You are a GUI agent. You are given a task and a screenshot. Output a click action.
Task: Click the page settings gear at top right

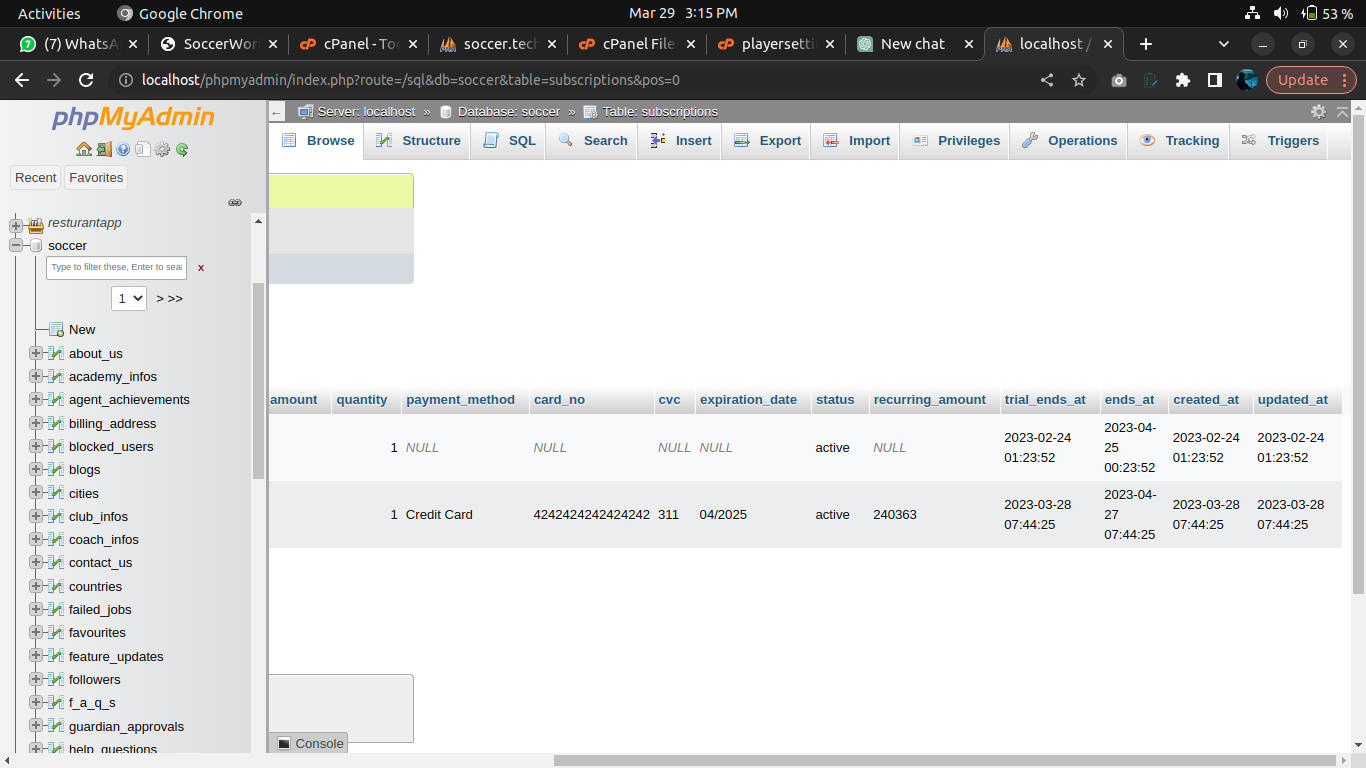point(1318,112)
